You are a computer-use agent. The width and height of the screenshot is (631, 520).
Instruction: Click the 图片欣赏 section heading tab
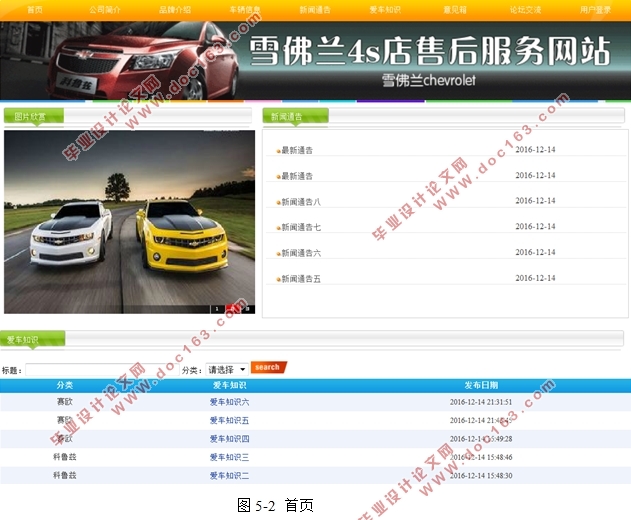34,117
